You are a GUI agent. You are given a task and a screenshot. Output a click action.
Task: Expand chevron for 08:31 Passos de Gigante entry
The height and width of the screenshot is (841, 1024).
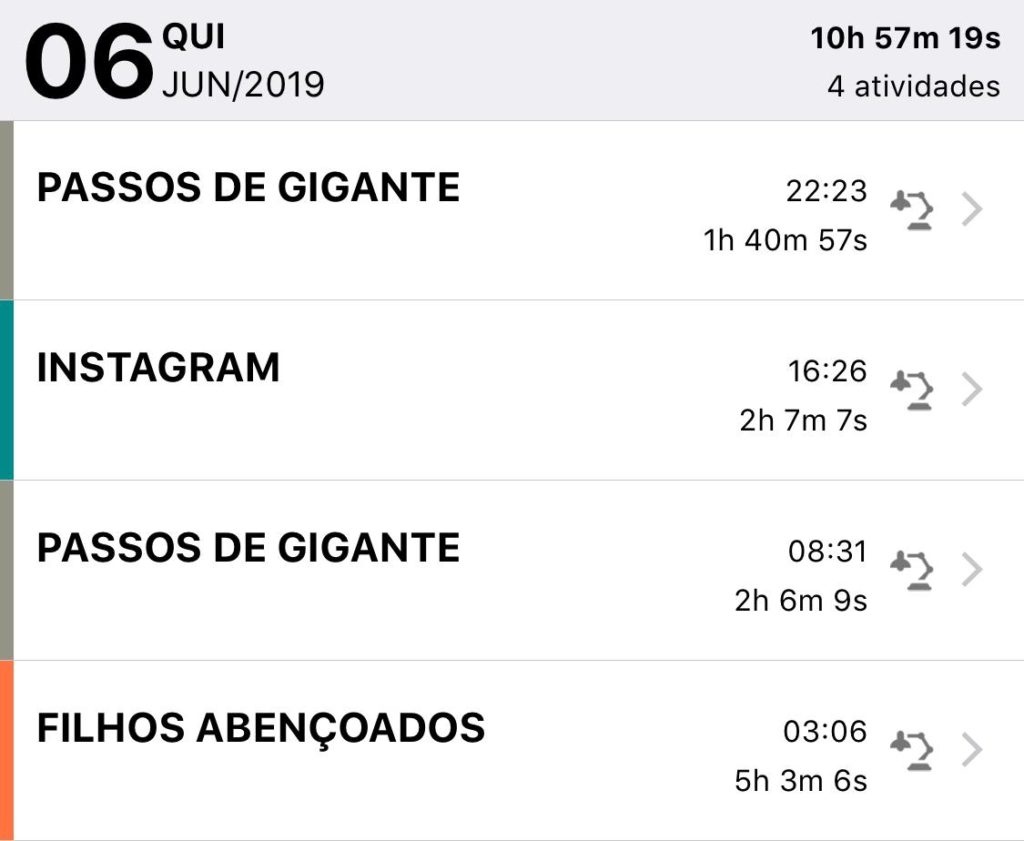pyautogui.click(x=972, y=570)
